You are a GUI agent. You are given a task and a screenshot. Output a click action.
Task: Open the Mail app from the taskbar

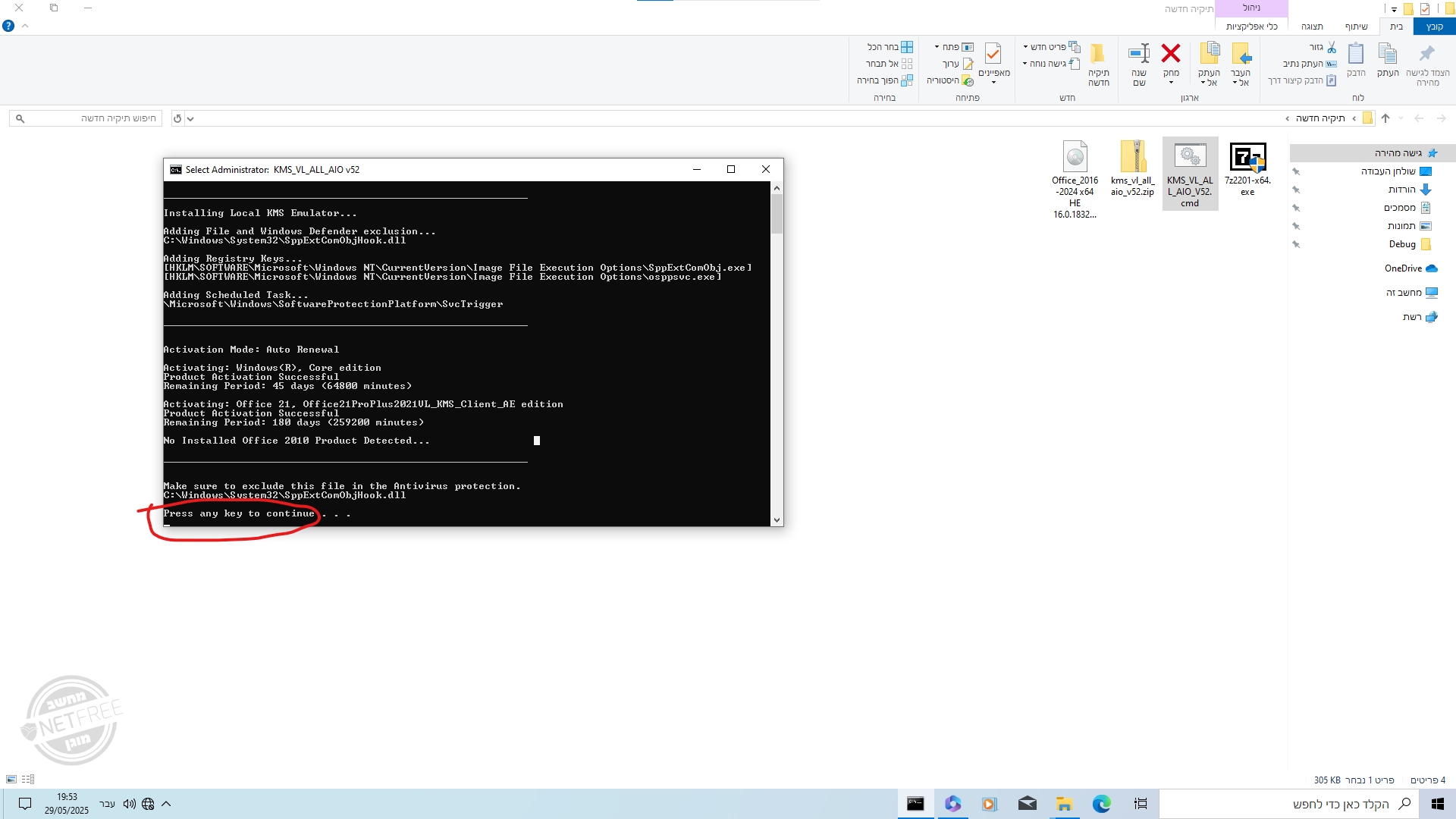(1028, 804)
